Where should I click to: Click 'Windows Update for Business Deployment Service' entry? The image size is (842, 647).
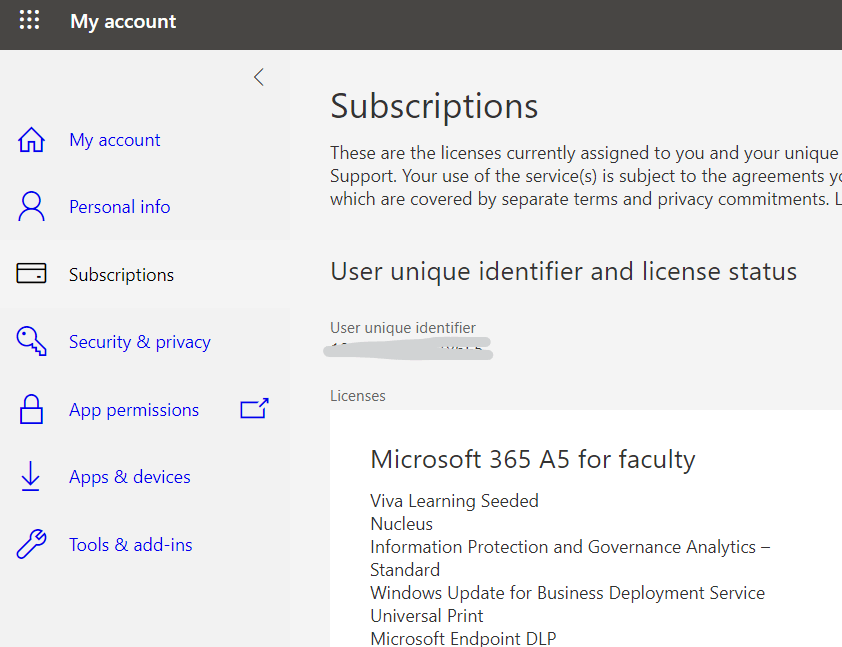click(x=568, y=593)
